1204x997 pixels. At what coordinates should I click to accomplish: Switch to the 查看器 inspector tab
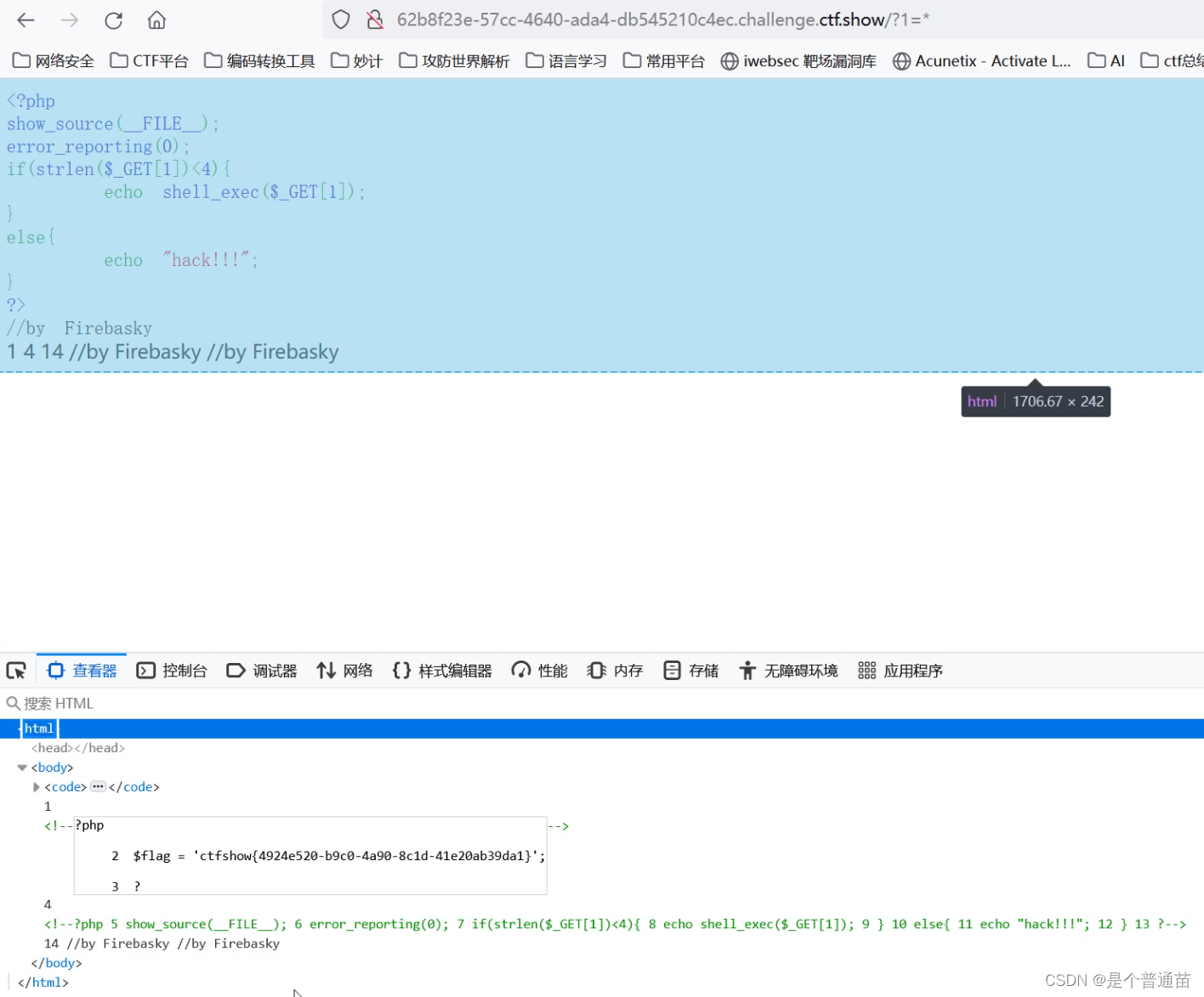pyautogui.click(x=82, y=671)
